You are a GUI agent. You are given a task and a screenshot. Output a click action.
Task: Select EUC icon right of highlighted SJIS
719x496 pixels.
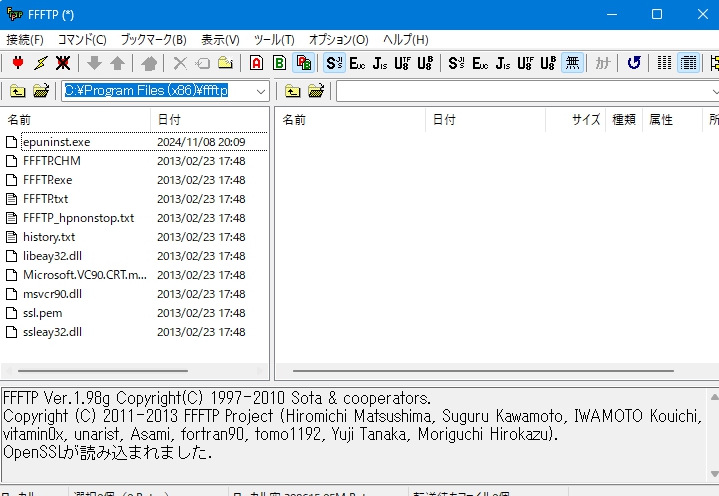(x=357, y=63)
